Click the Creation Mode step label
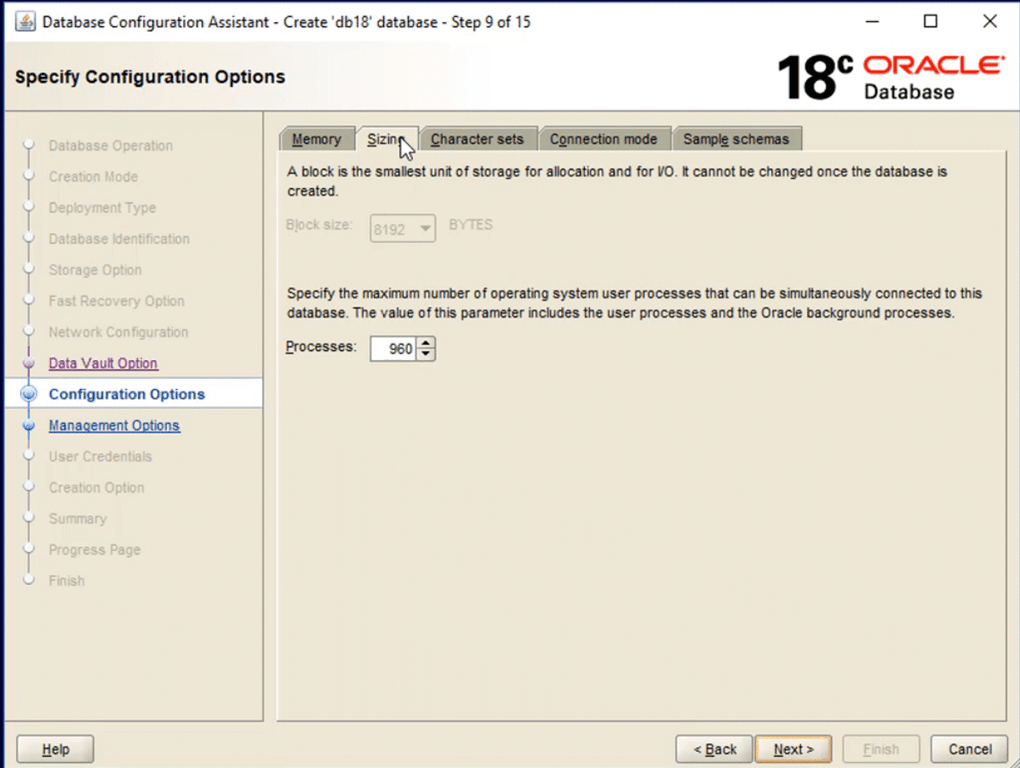Image resolution: width=1020 pixels, height=768 pixels. pyautogui.click(x=93, y=177)
